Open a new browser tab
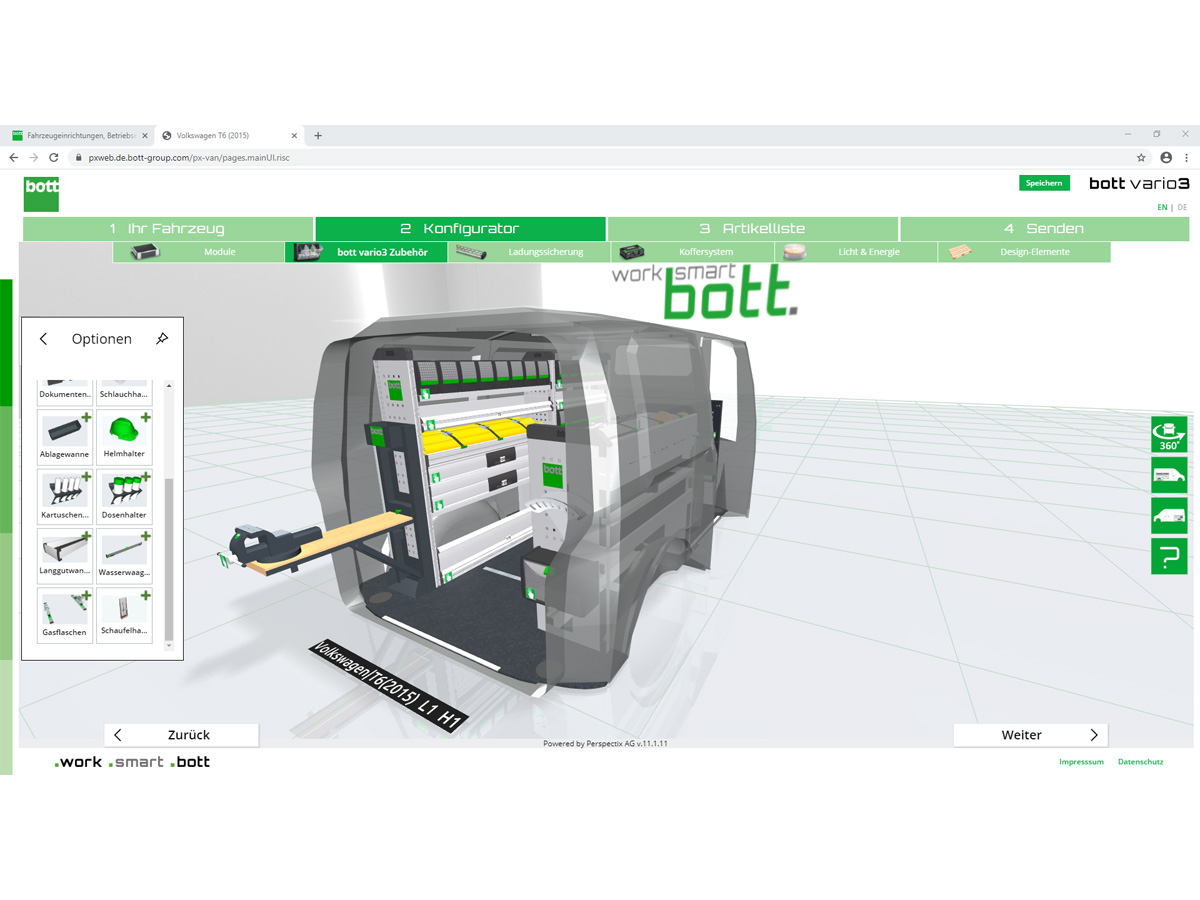 point(318,136)
